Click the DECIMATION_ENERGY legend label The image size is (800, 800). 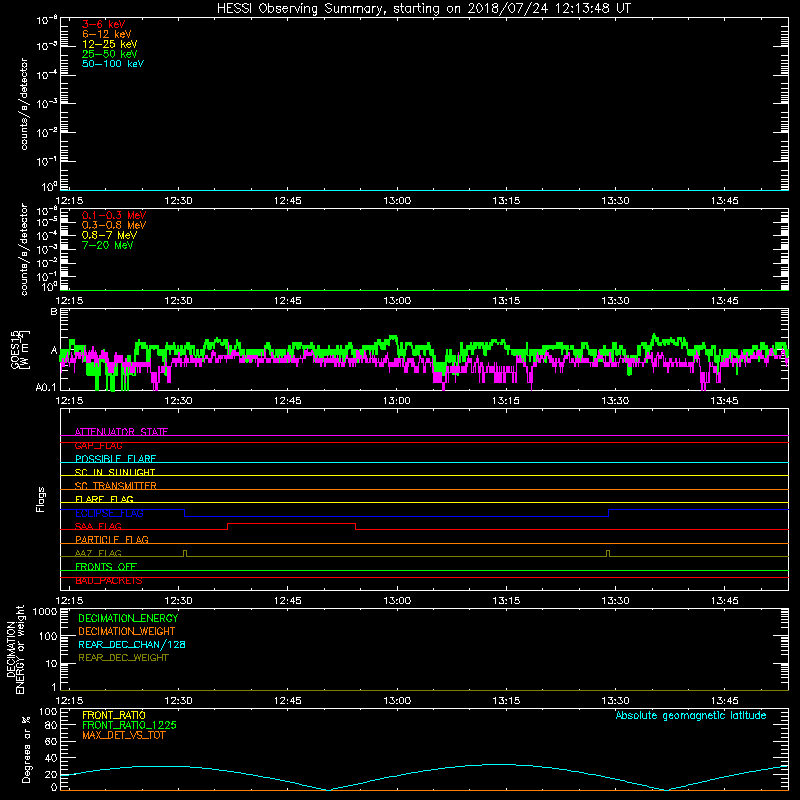click(128, 618)
